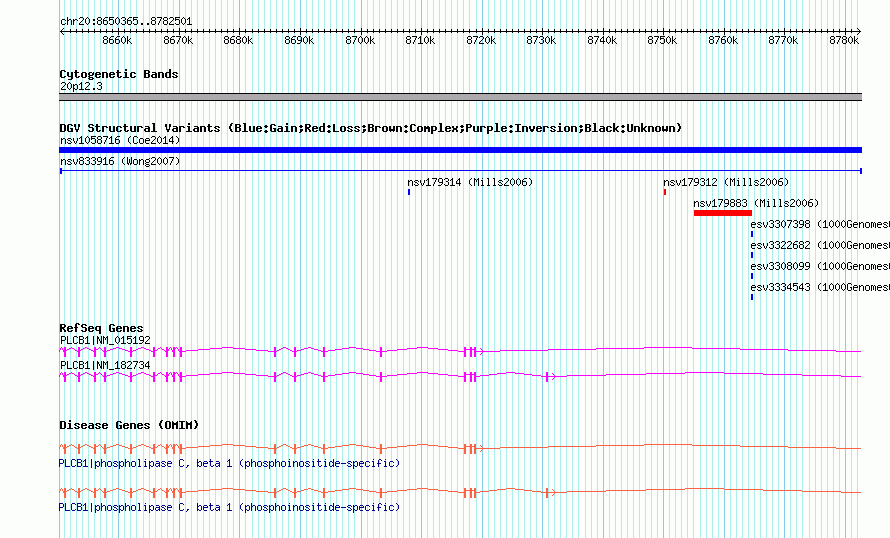
Task: Select the first orange OMIM PLCB1 gene glyph
Action: (x=460, y=449)
